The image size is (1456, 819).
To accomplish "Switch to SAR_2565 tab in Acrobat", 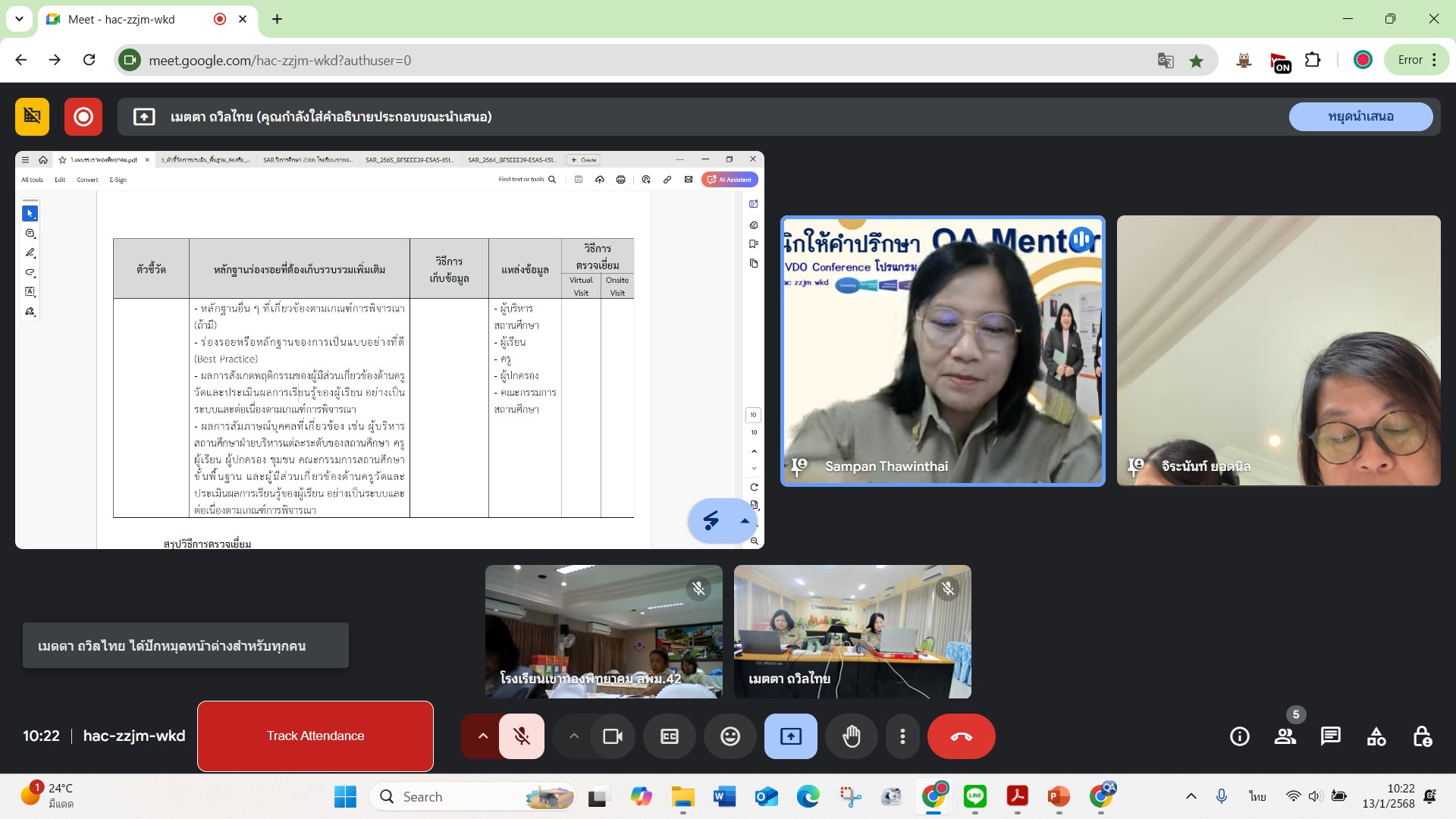I will pyautogui.click(x=409, y=160).
